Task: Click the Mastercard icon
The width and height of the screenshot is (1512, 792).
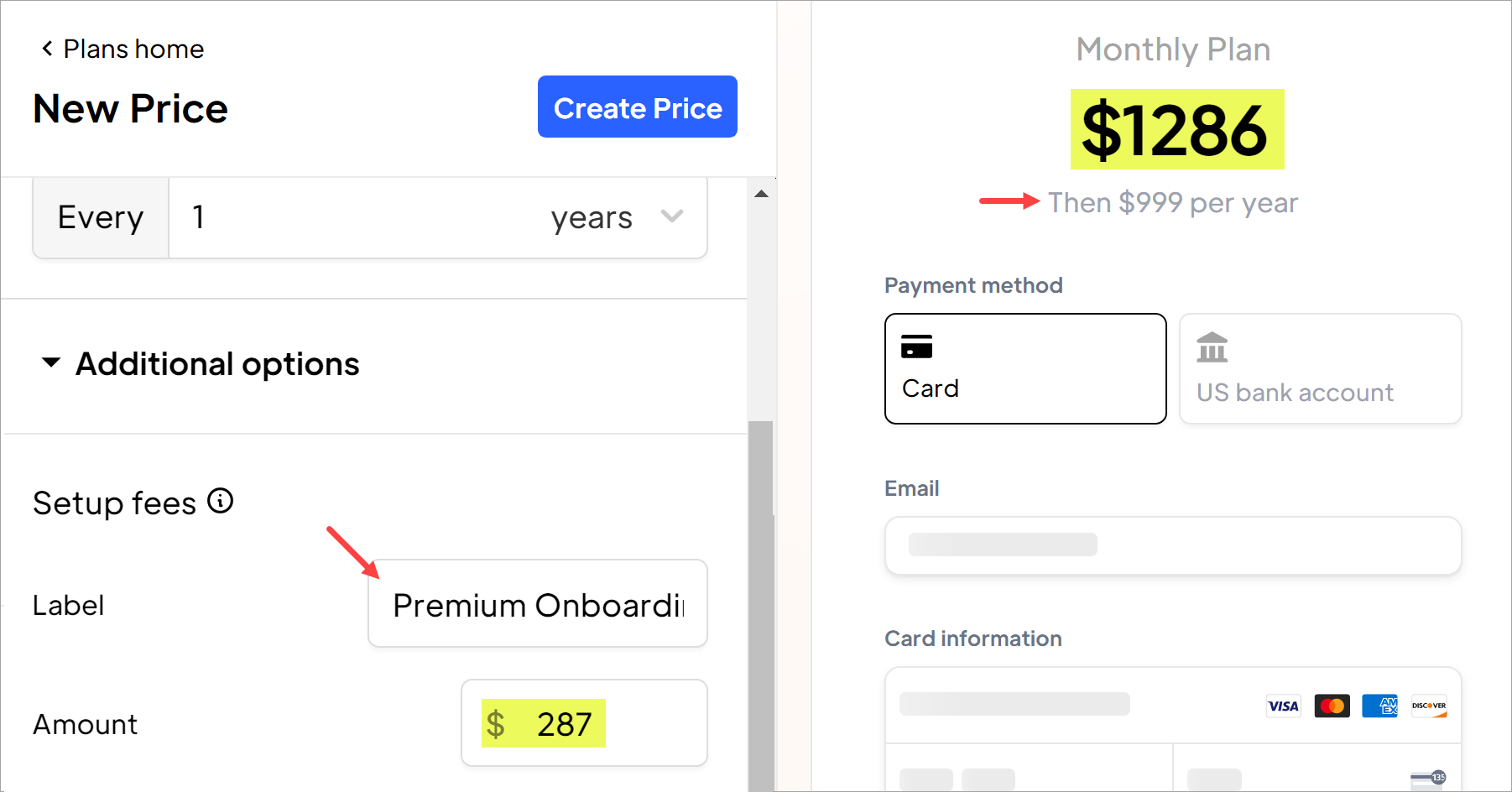Action: click(x=1332, y=706)
